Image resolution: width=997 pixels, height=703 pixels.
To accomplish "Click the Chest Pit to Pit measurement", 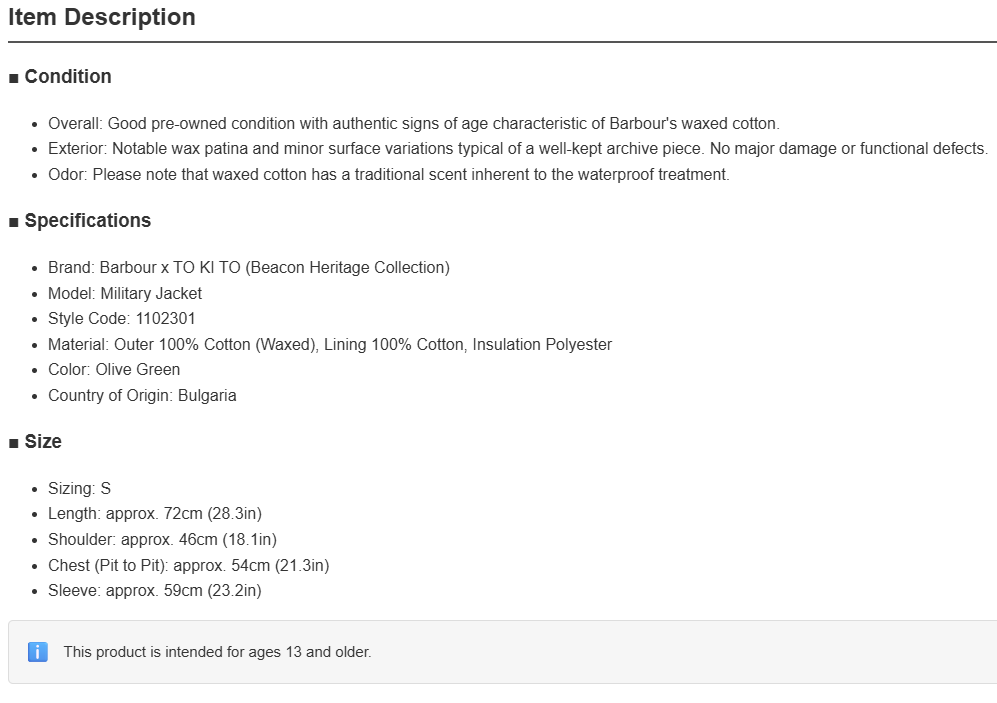I will pyautogui.click(x=188, y=566).
